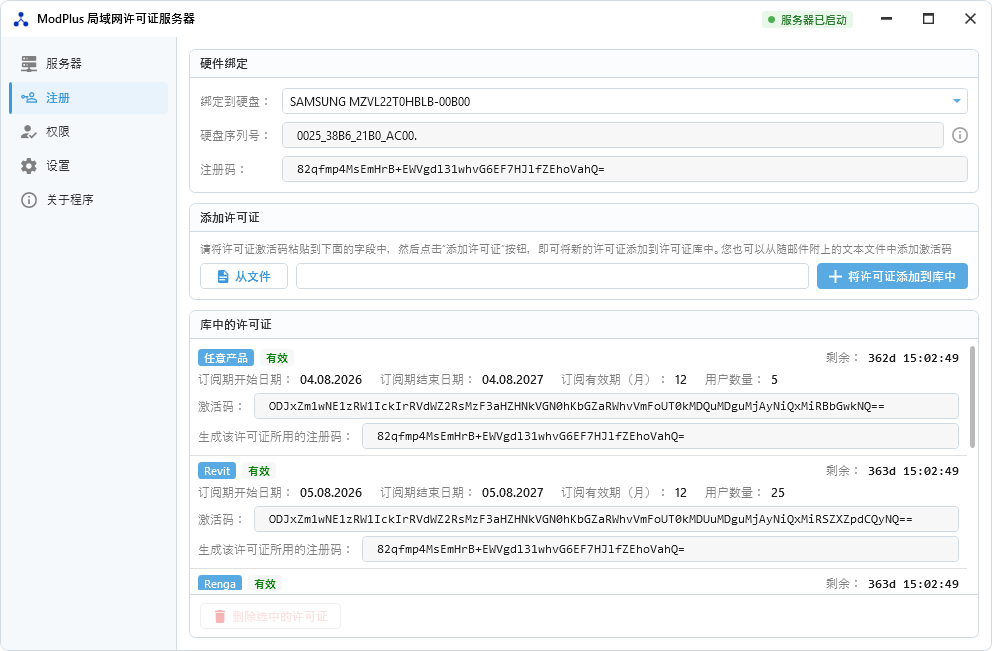Screen dimensions: 992x651
Task: Click start date 05.08.2026
Action: (x=331, y=493)
